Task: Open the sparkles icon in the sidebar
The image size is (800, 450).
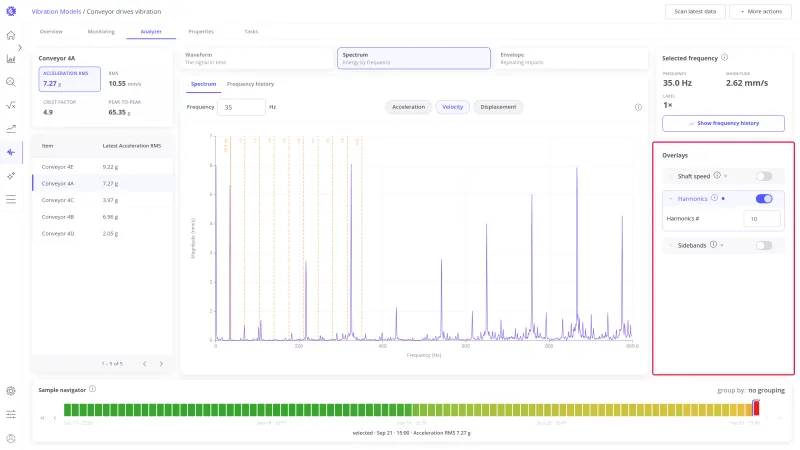Action: click(x=11, y=176)
